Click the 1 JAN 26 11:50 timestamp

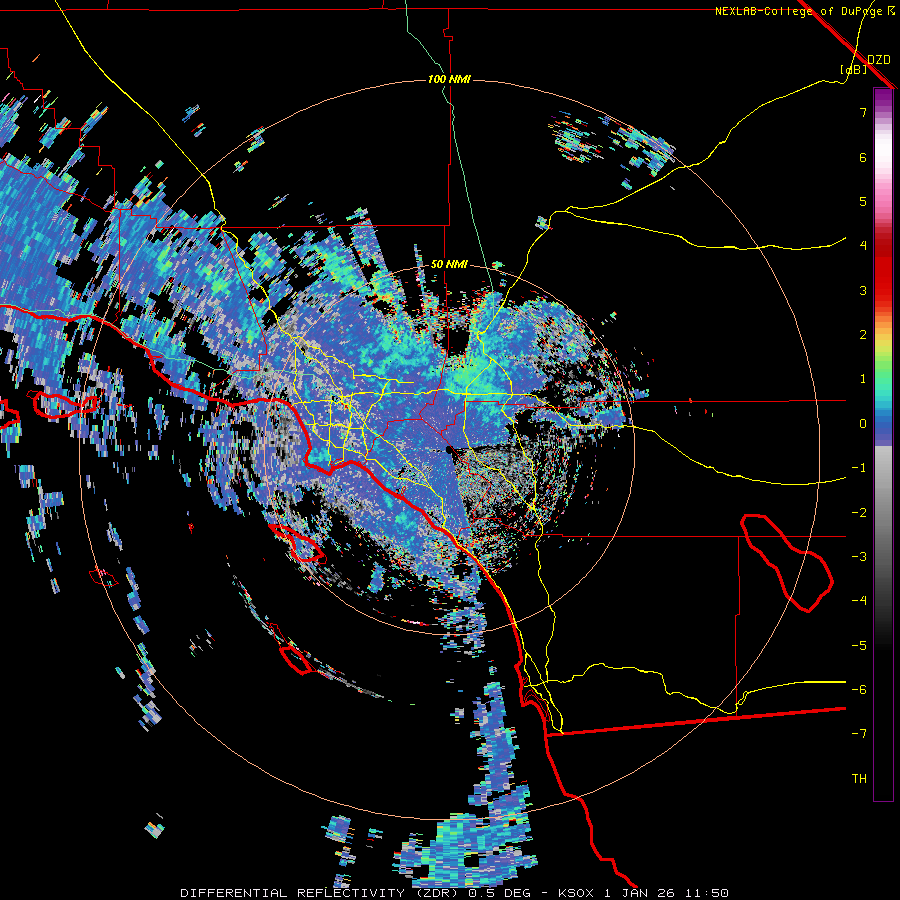[666, 893]
